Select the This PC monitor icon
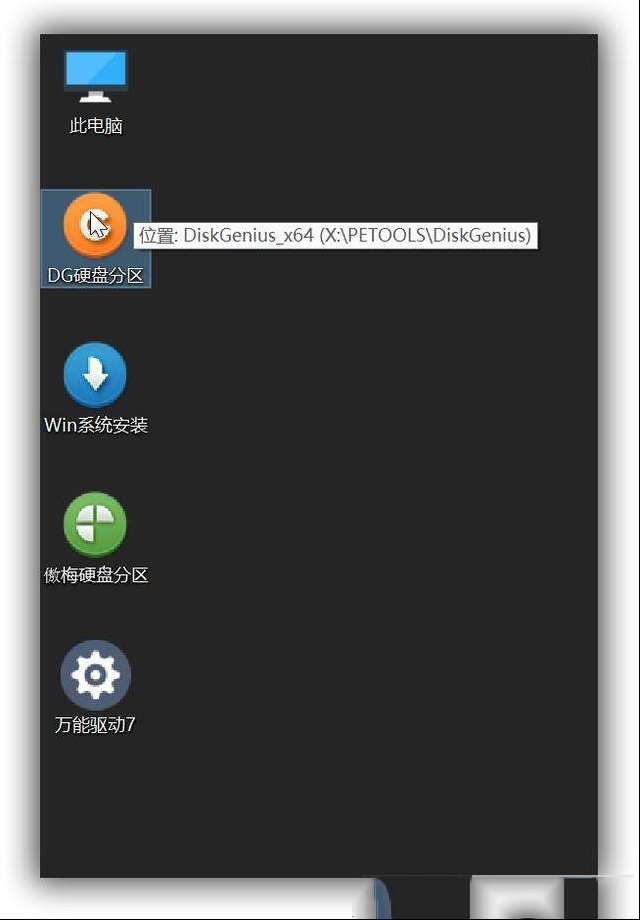The width and height of the screenshot is (640, 920). (96, 76)
